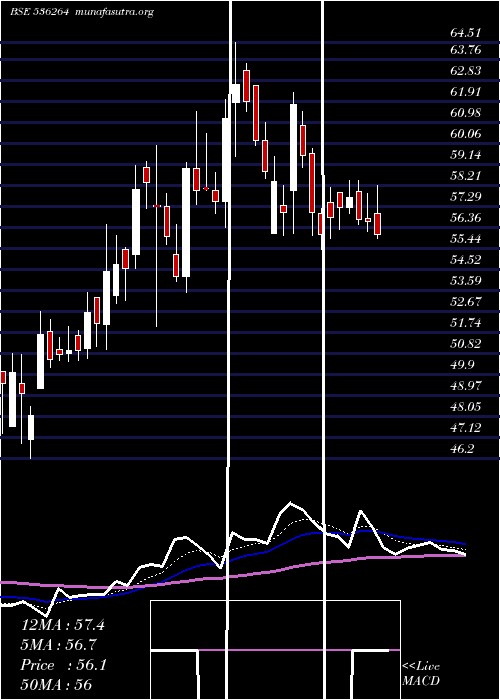Click the 52.67 price label

(466, 301)
